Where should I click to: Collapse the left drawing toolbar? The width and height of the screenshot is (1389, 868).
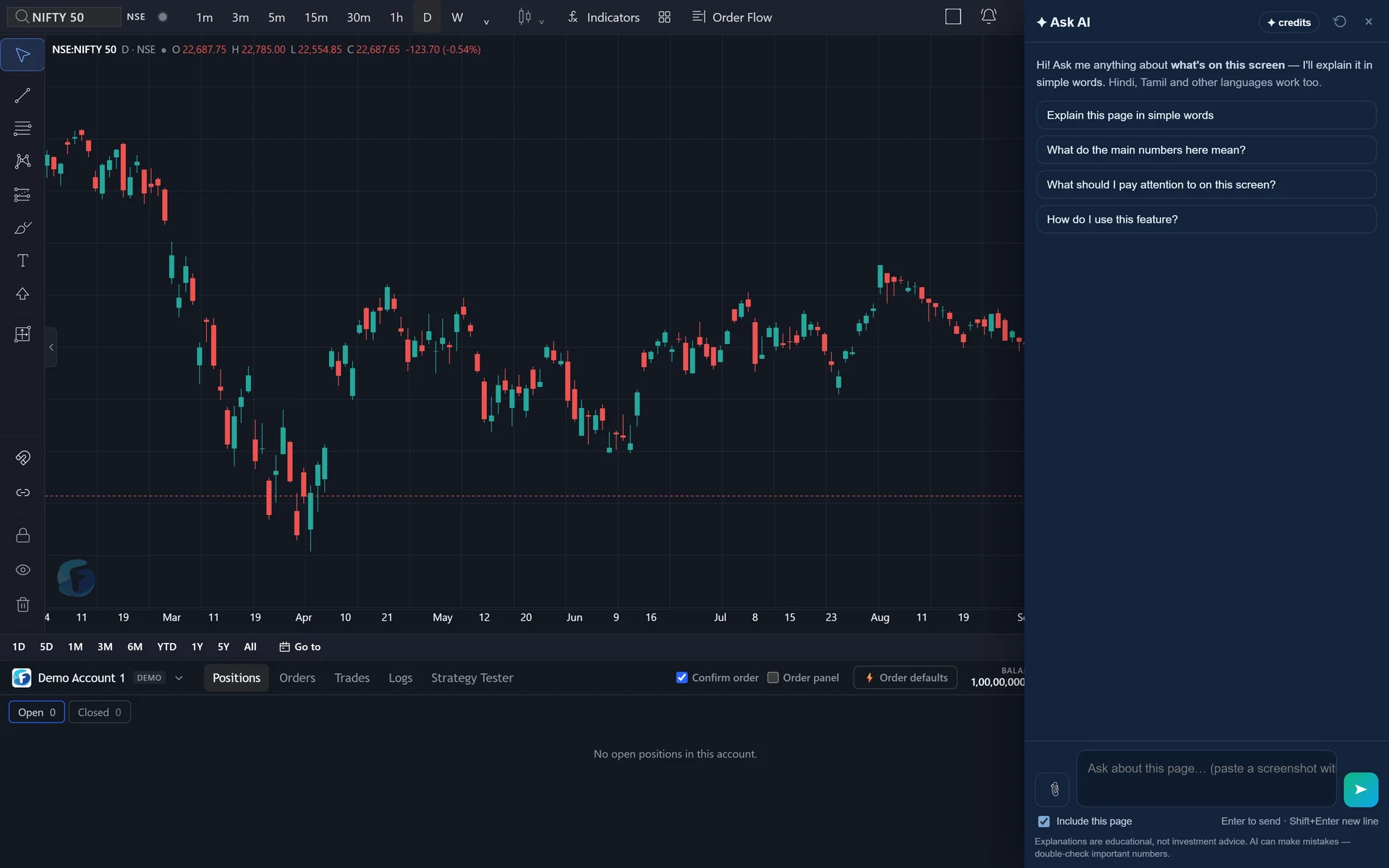point(51,347)
